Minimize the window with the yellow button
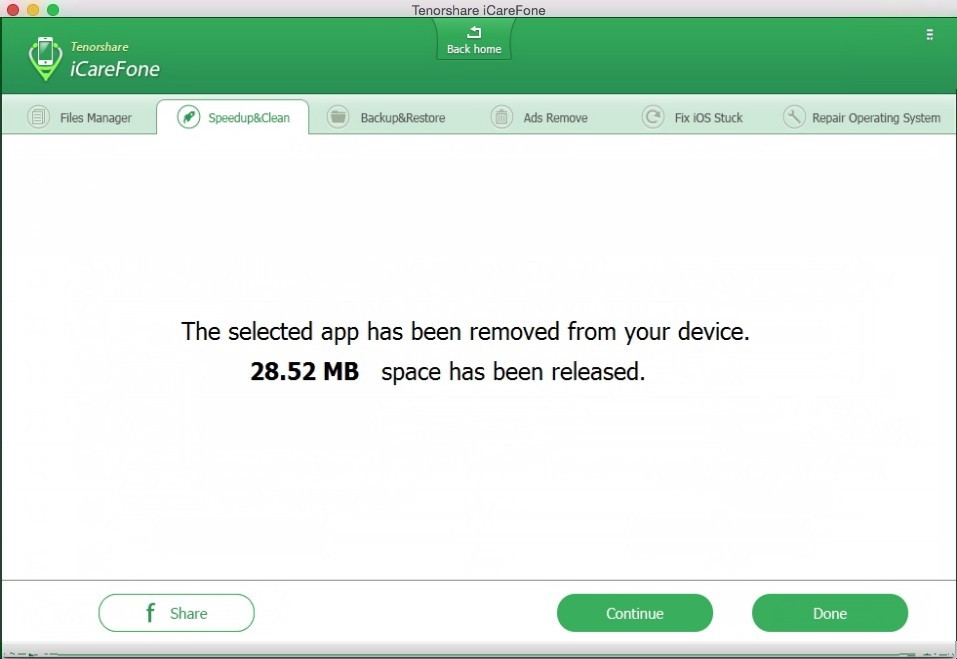Image resolution: width=957 pixels, height=659 pixels. 33,10
